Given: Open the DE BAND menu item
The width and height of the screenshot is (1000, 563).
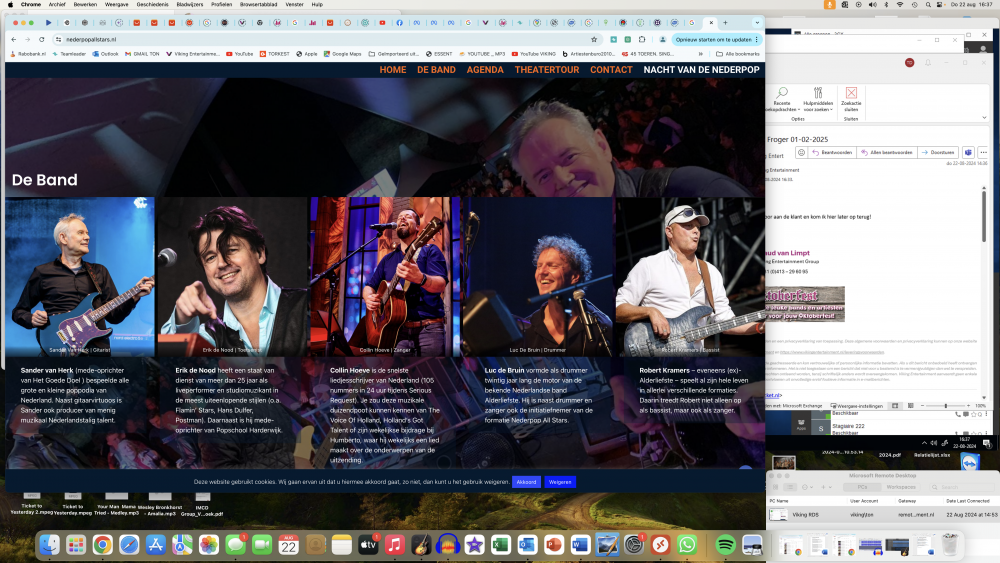Looking at the screenshot, I should pos(436,70).
